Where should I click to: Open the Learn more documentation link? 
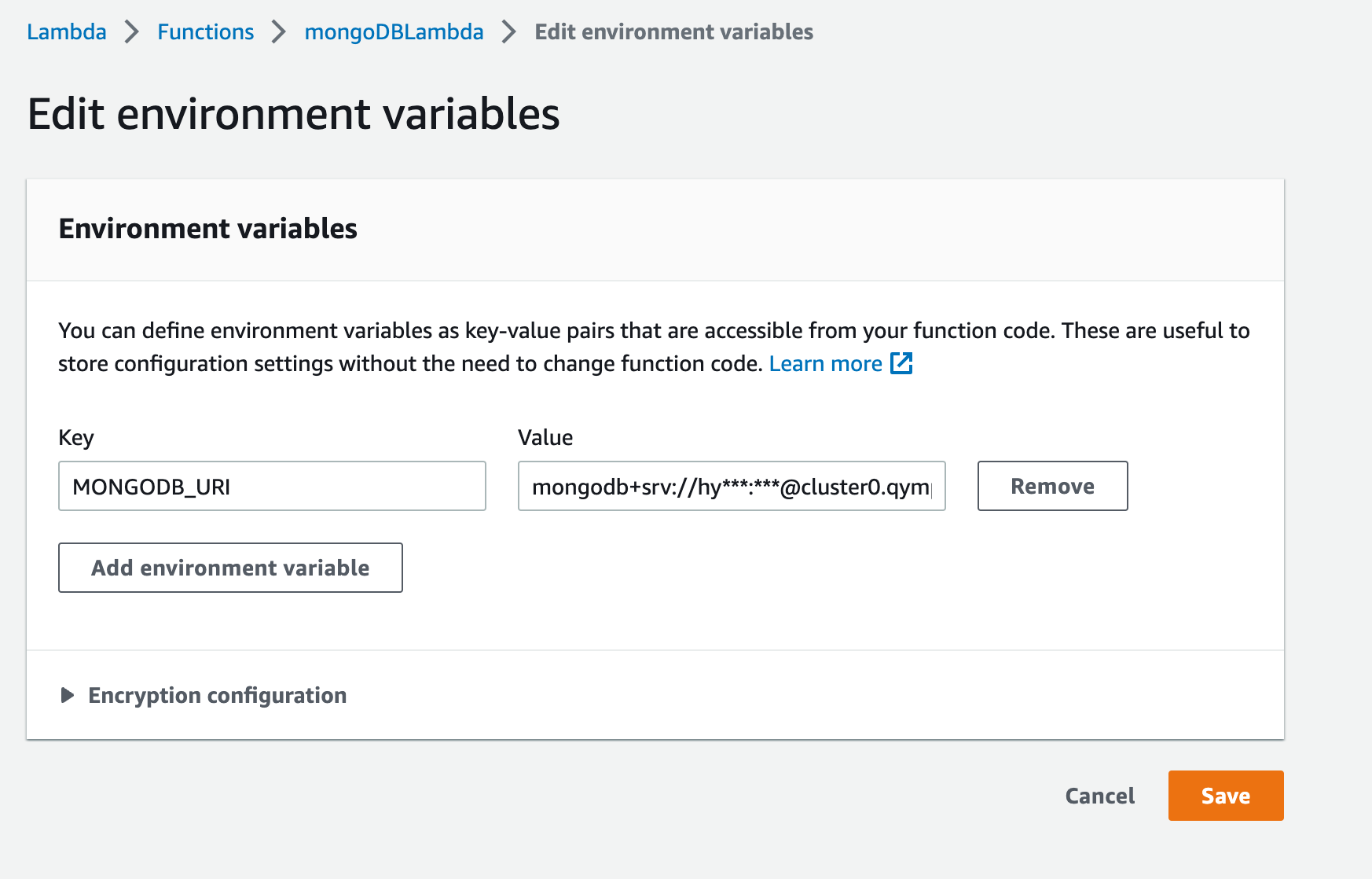(x=825, y=364)
